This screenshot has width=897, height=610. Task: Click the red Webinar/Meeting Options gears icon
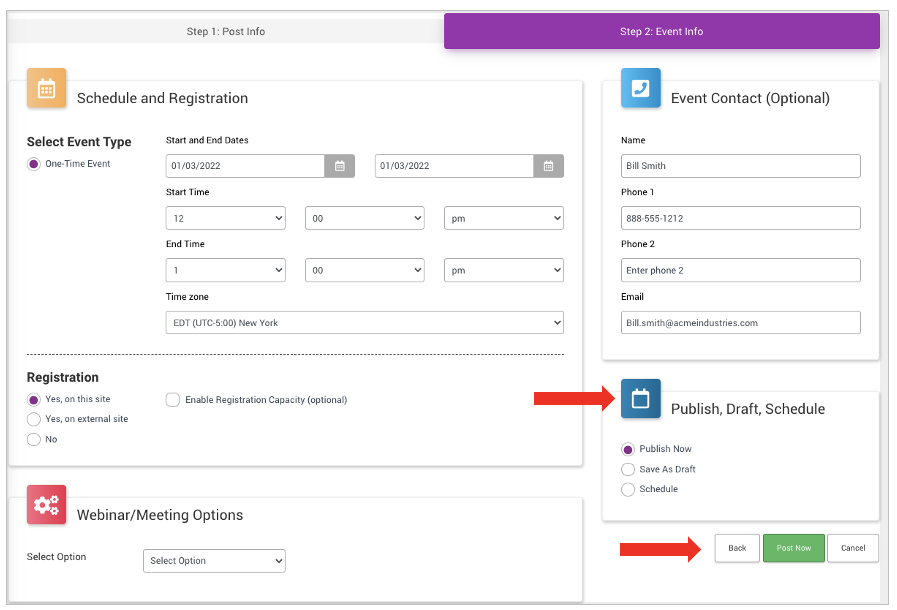click(47, 505)
